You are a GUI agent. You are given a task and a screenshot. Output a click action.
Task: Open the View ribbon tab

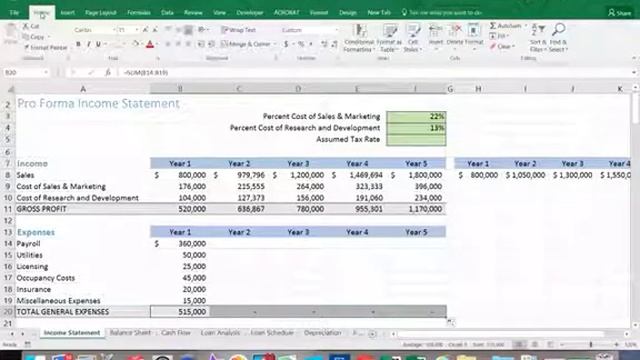tap(220, 13)
